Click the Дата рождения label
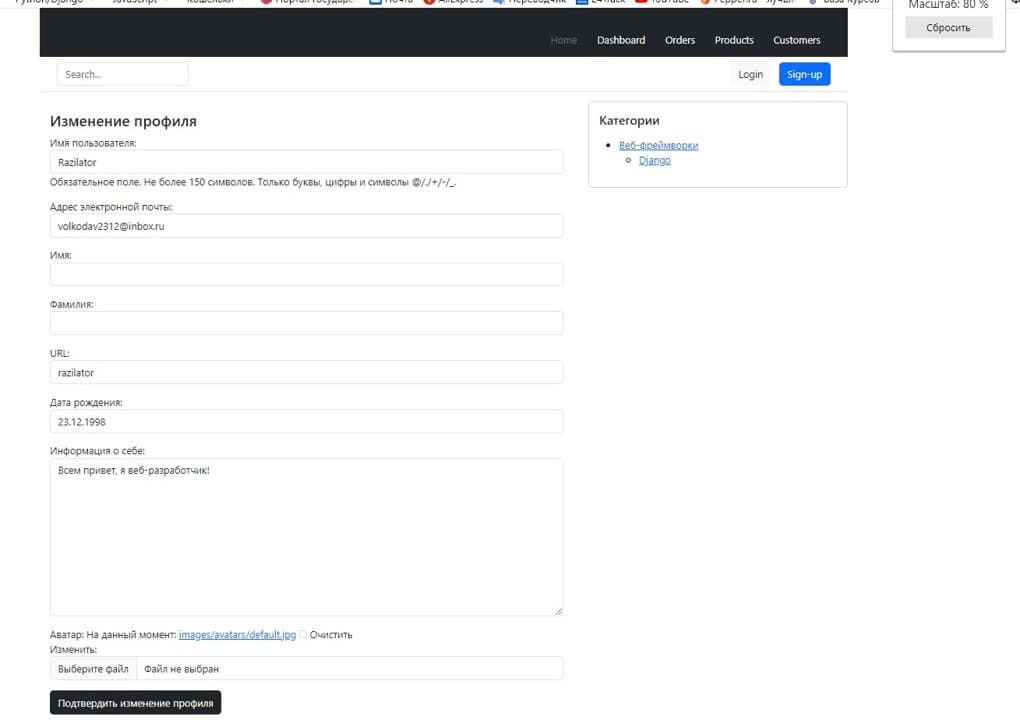Screen dimensions: 1020x720 (x=86, y=403)
